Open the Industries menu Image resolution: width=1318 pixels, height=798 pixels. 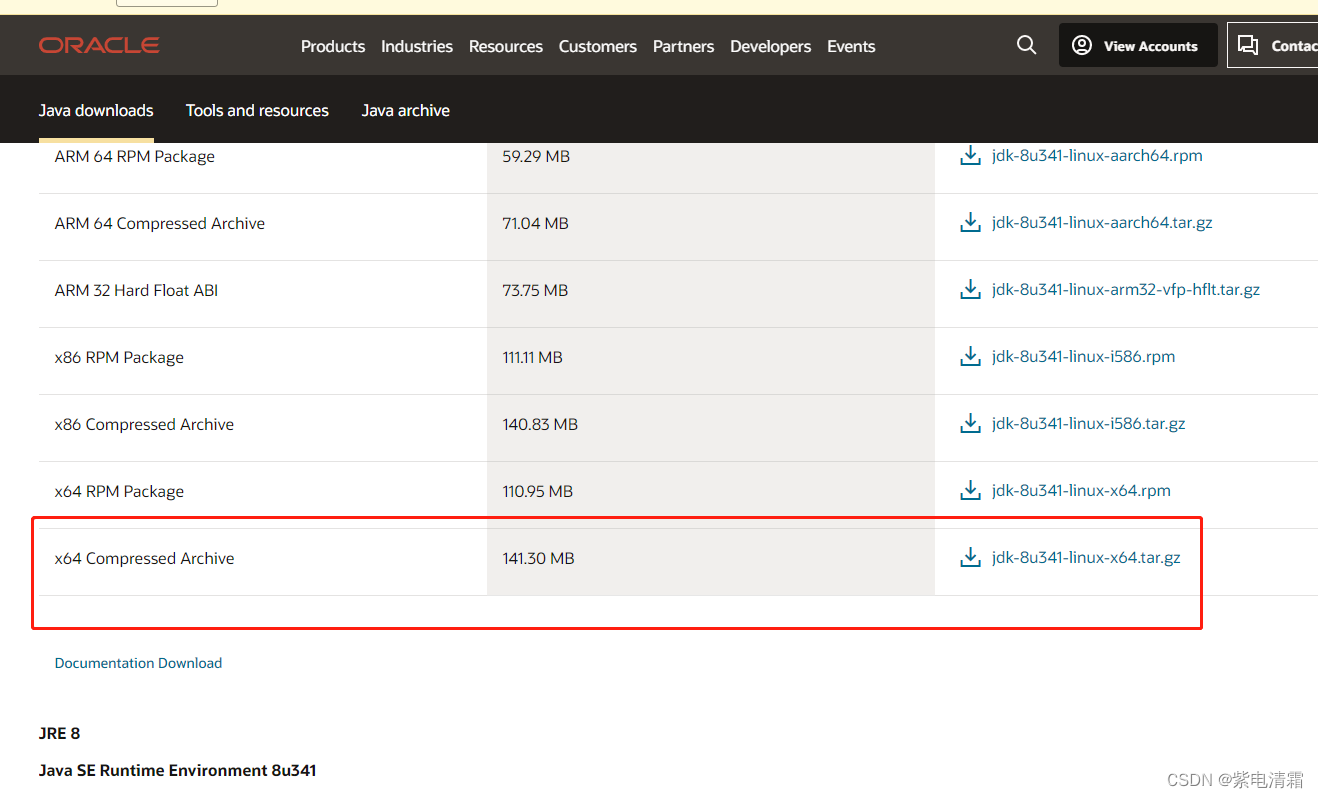click(417, 46)
